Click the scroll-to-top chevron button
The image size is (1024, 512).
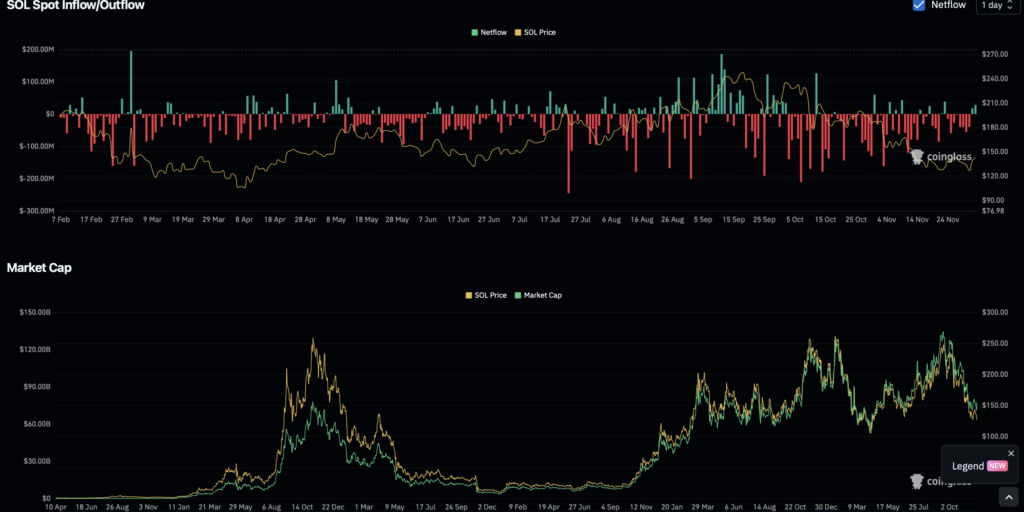click(1007, 497)
